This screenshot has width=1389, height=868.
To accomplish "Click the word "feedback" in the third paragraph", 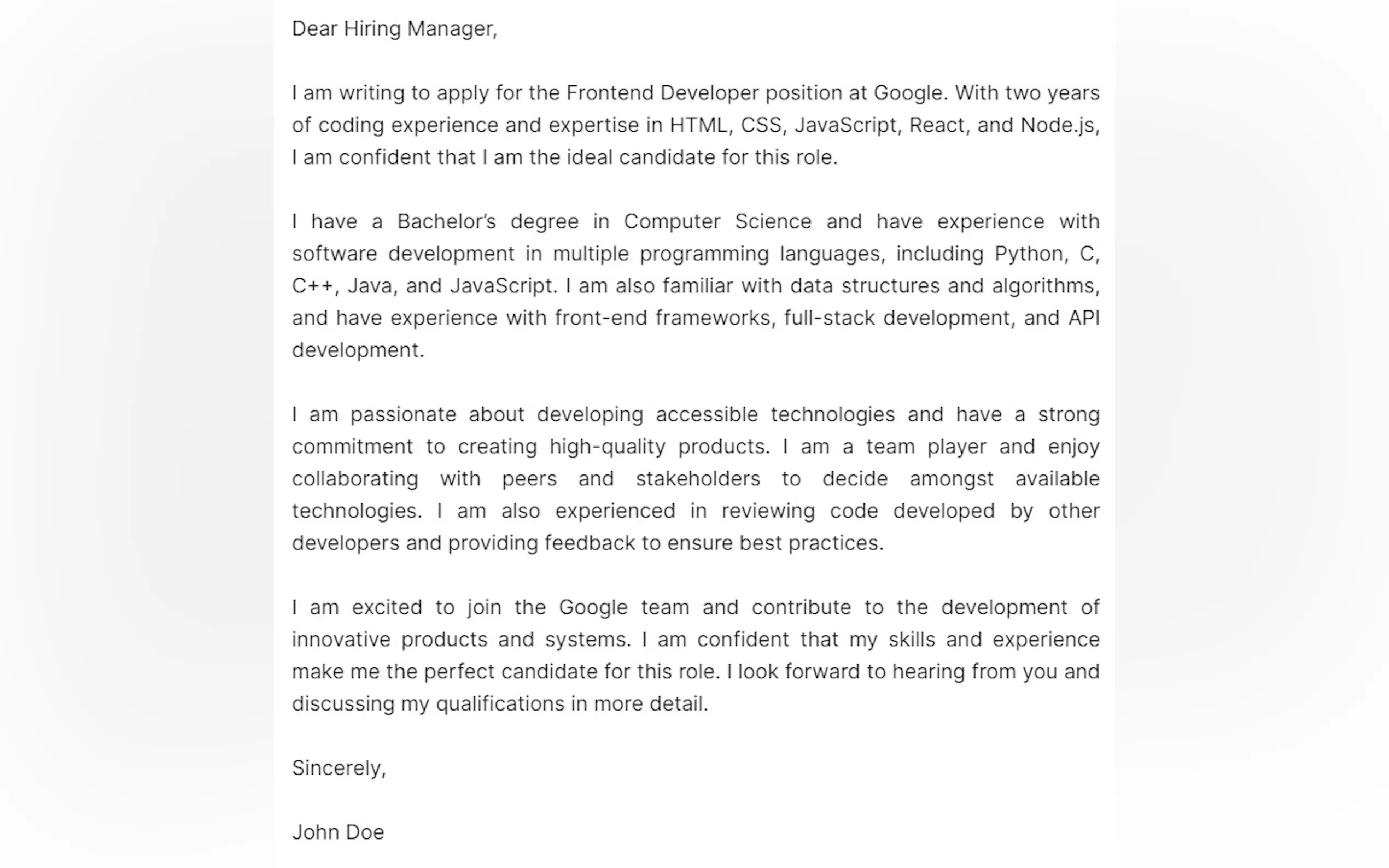I will point(590,543).
